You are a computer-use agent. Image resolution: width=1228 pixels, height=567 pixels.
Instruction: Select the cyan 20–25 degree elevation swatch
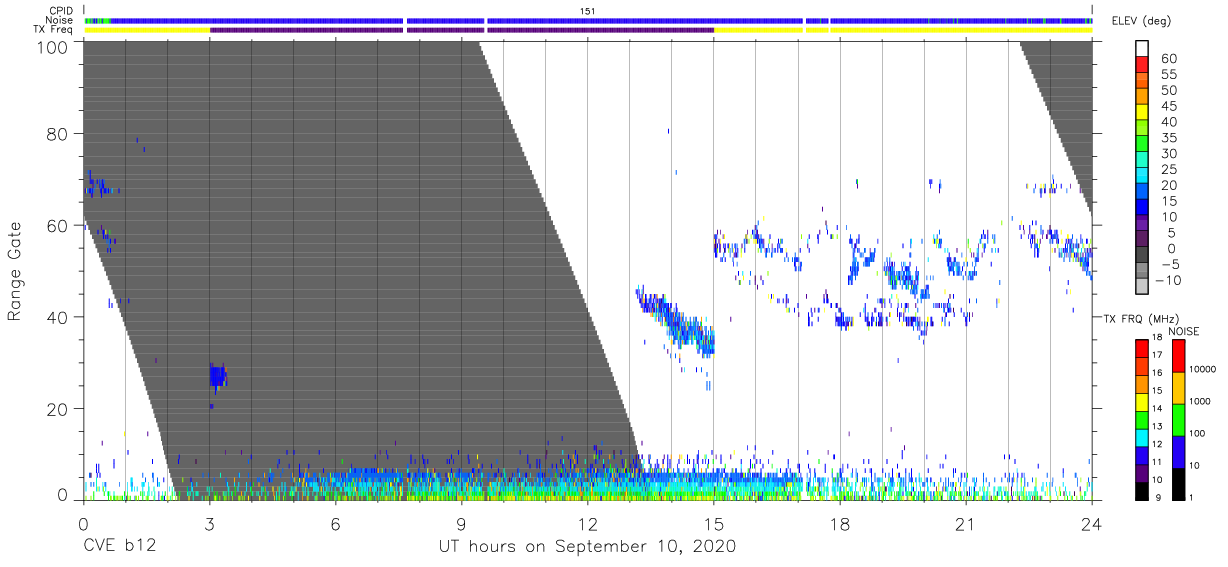(1142, 177)
